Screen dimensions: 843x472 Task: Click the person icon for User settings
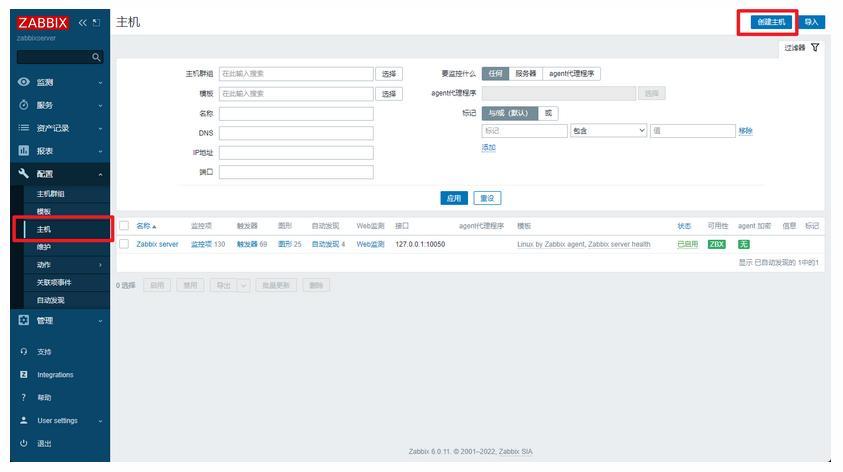click(24, 420)
